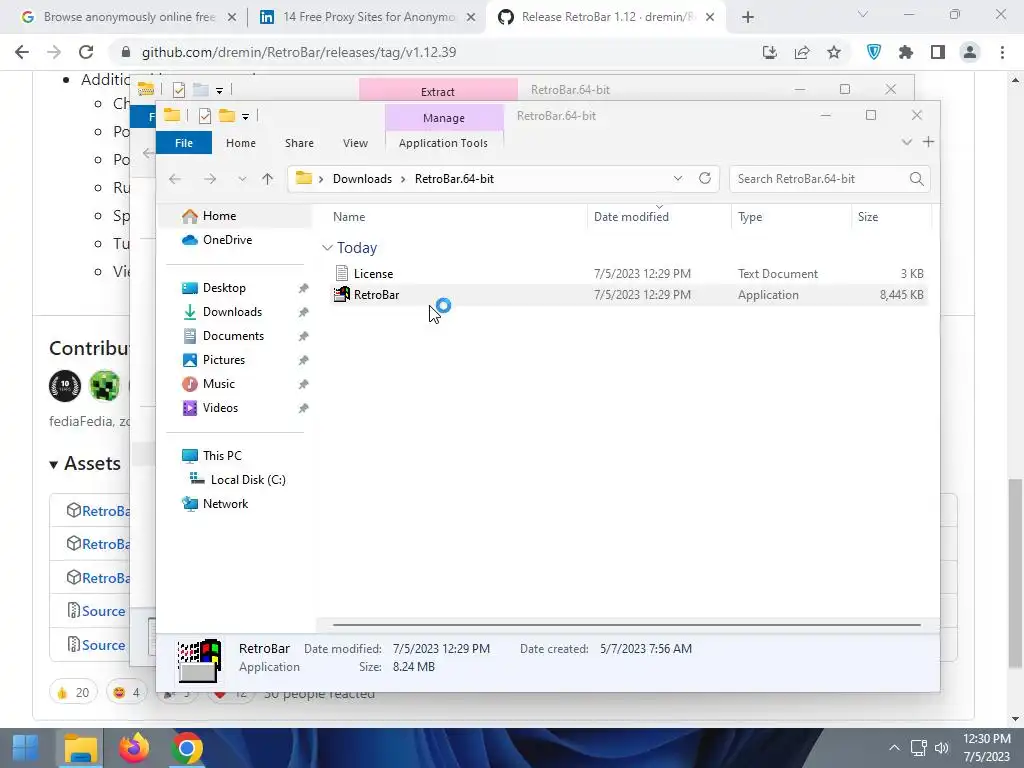Go up one folder level

[x=268, y=179]
